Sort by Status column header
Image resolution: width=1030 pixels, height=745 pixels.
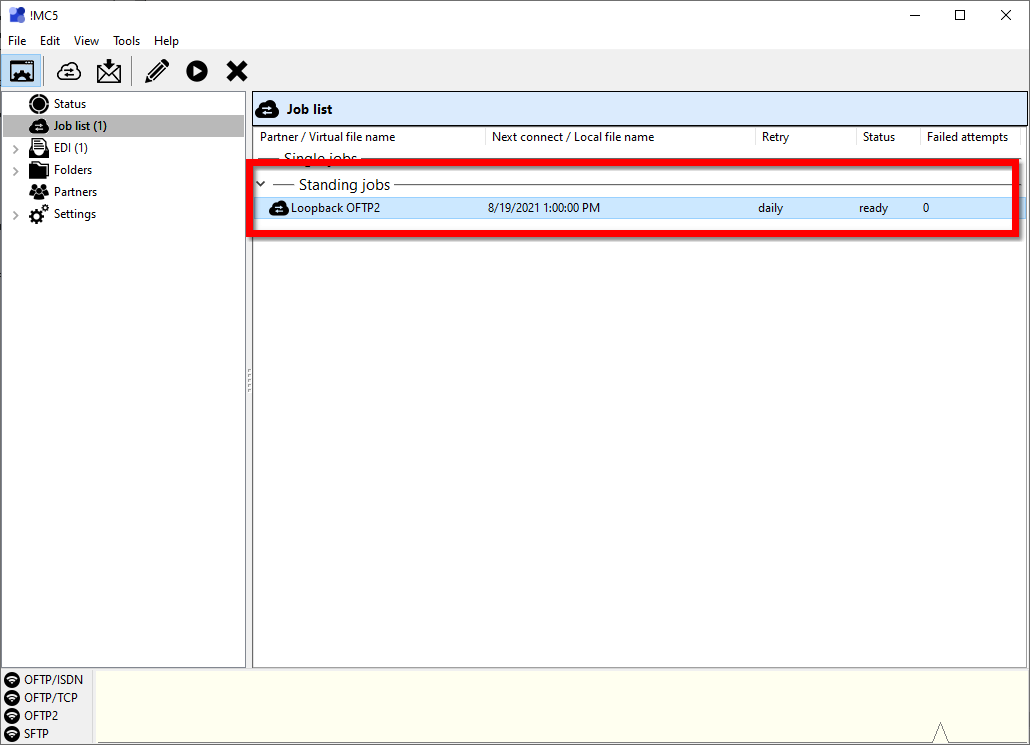click(889, 137)
